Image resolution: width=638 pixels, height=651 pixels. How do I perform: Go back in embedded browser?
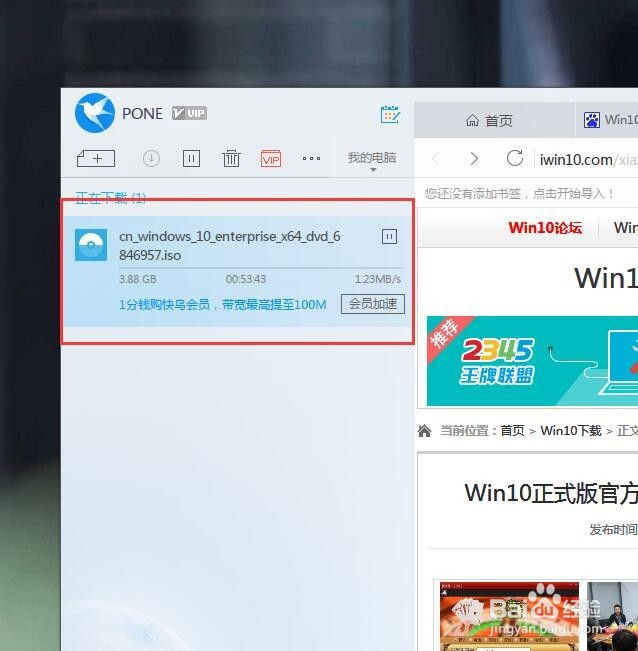(436, 158)
